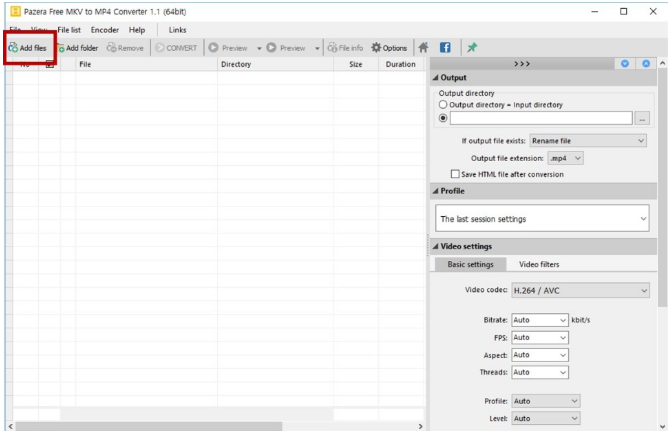672x435 pixels.
Task: Click the >>> panel collapse bar
Action: pyautogui.click(x=522, y=64)
